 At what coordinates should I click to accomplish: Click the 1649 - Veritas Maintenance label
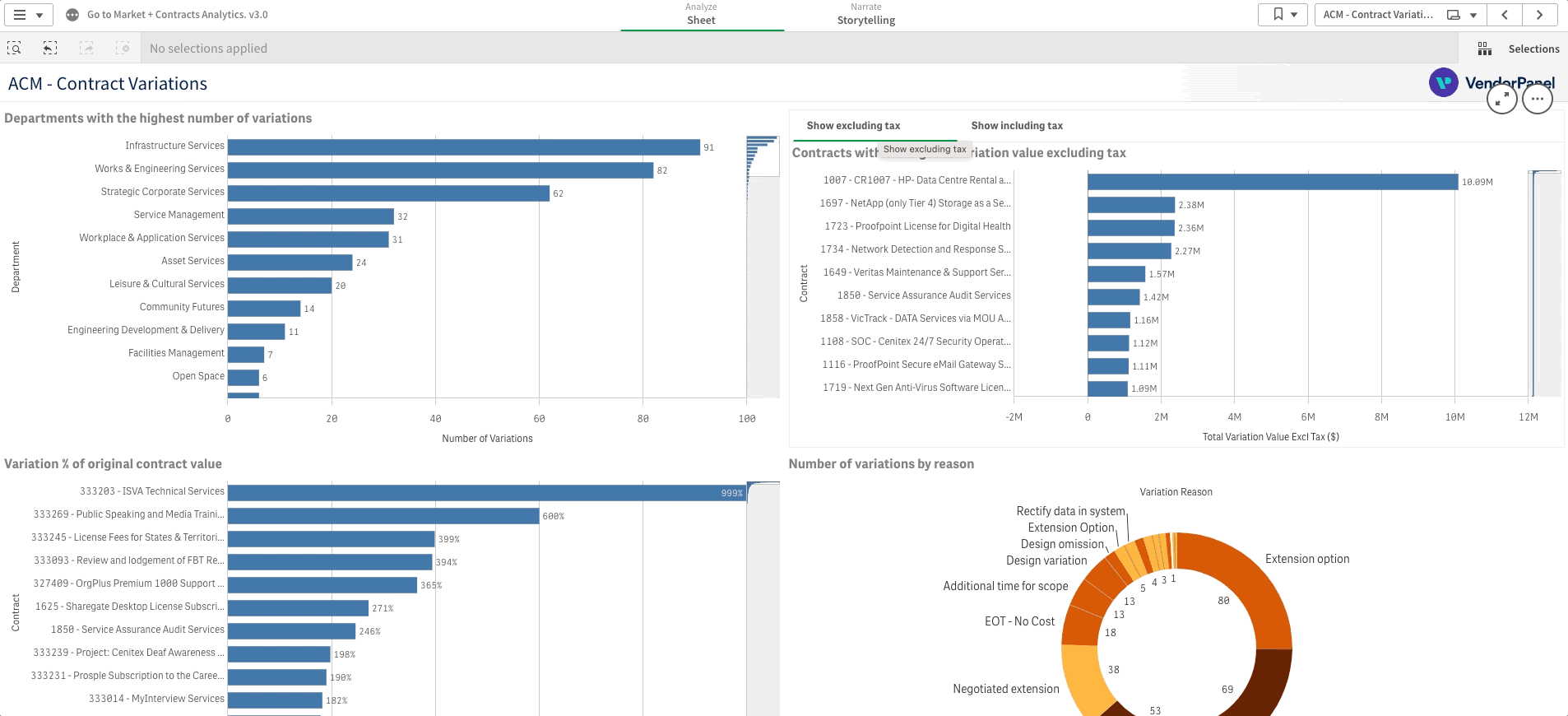tap(916, 272)
